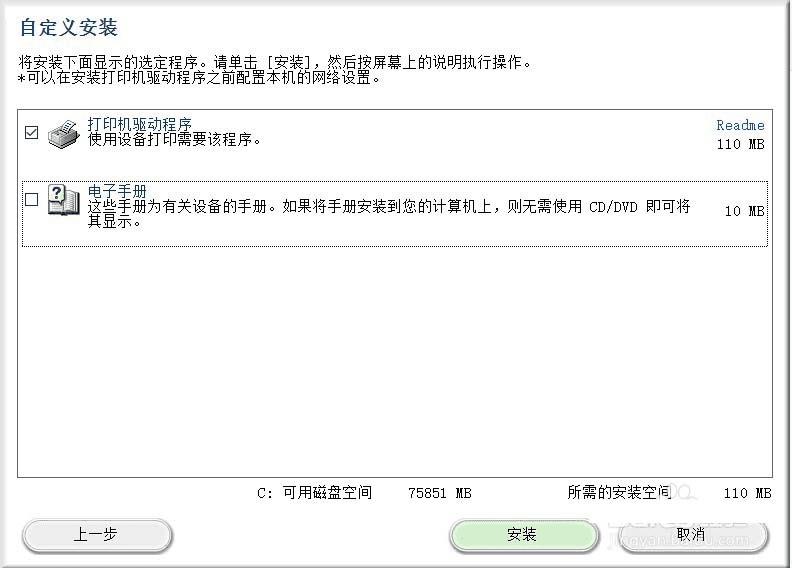Select the 电子手册 title text
The width and height of the screenshot is (792, 568).
pos(117,191)
